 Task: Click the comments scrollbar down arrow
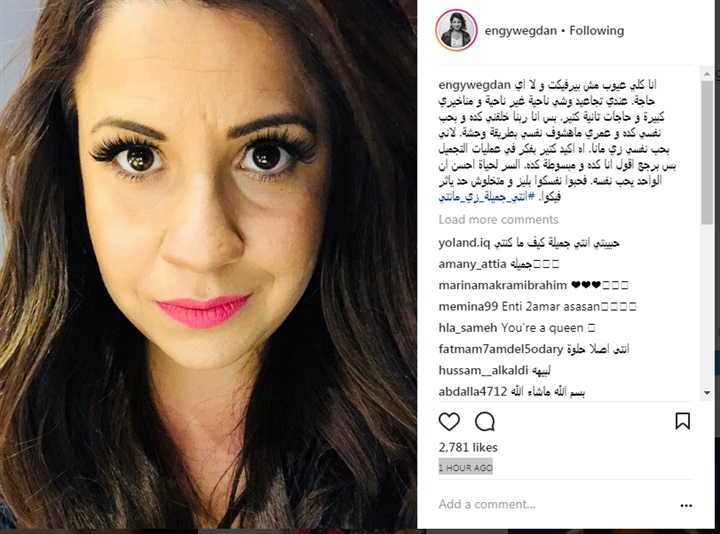point(707,393)
